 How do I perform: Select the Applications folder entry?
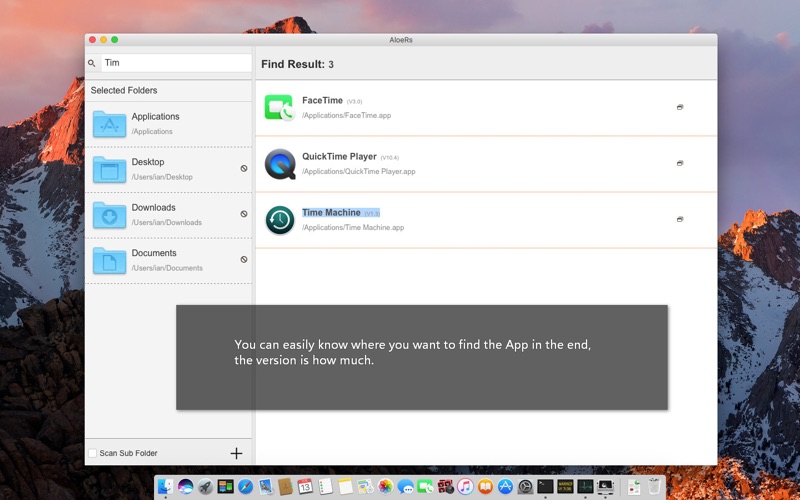click(168, 124)
